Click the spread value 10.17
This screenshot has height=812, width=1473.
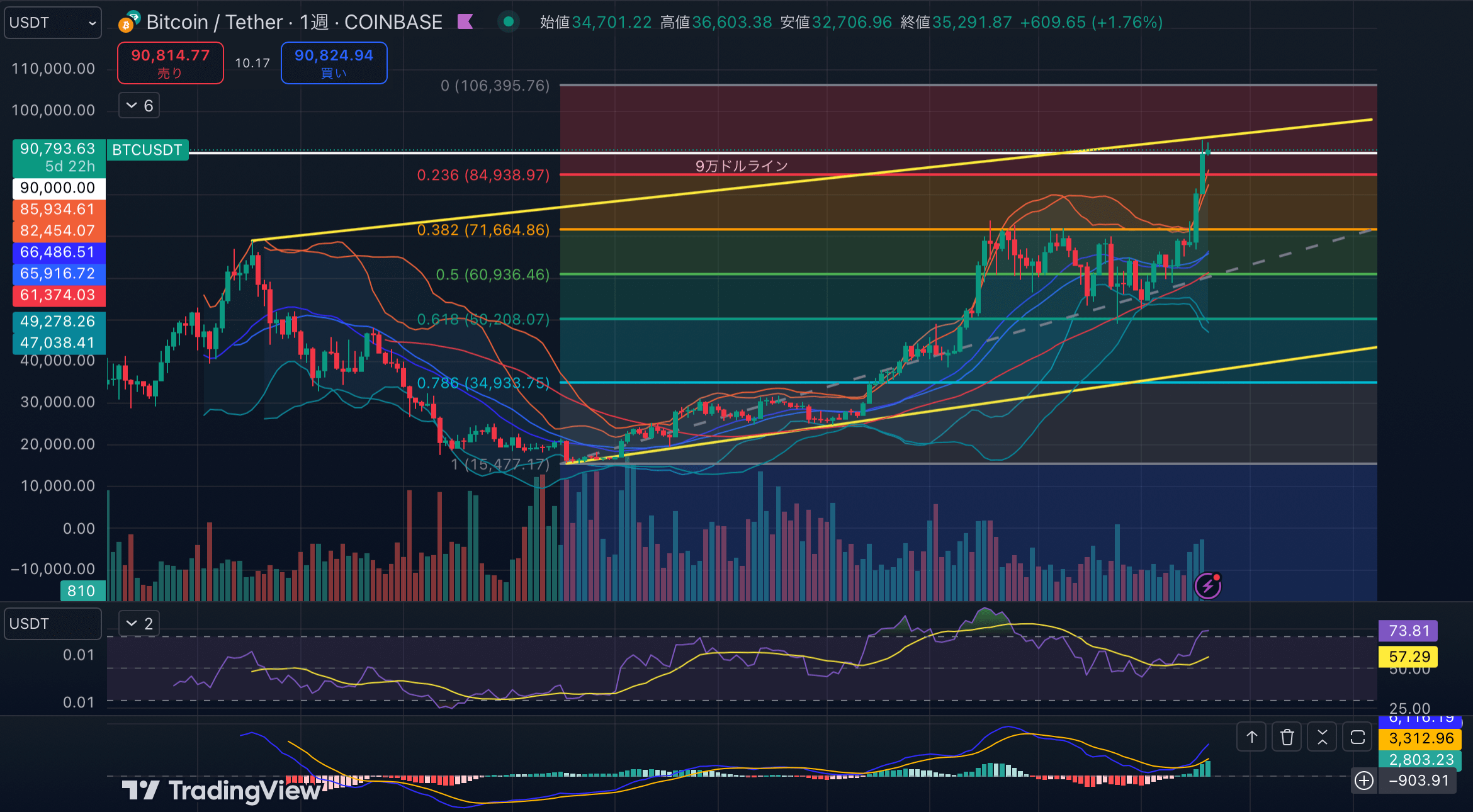(252, 63)
